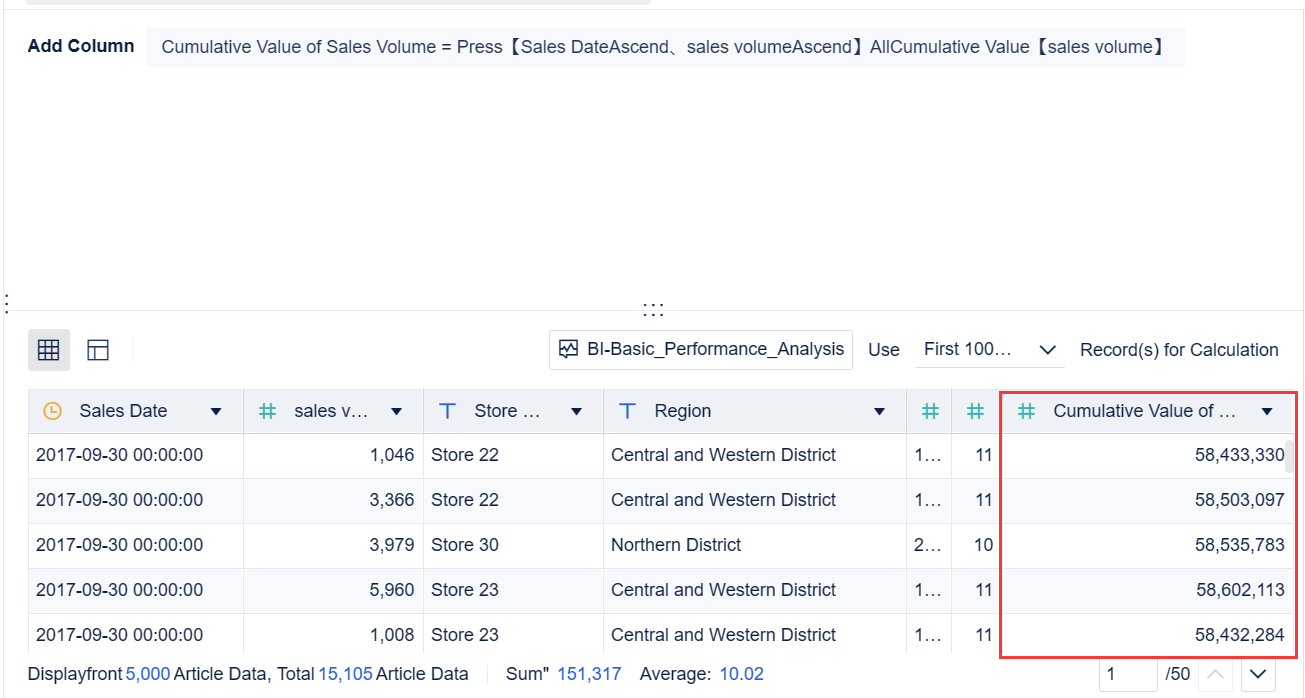Click the page number input field

click(x=1128, y=674)
